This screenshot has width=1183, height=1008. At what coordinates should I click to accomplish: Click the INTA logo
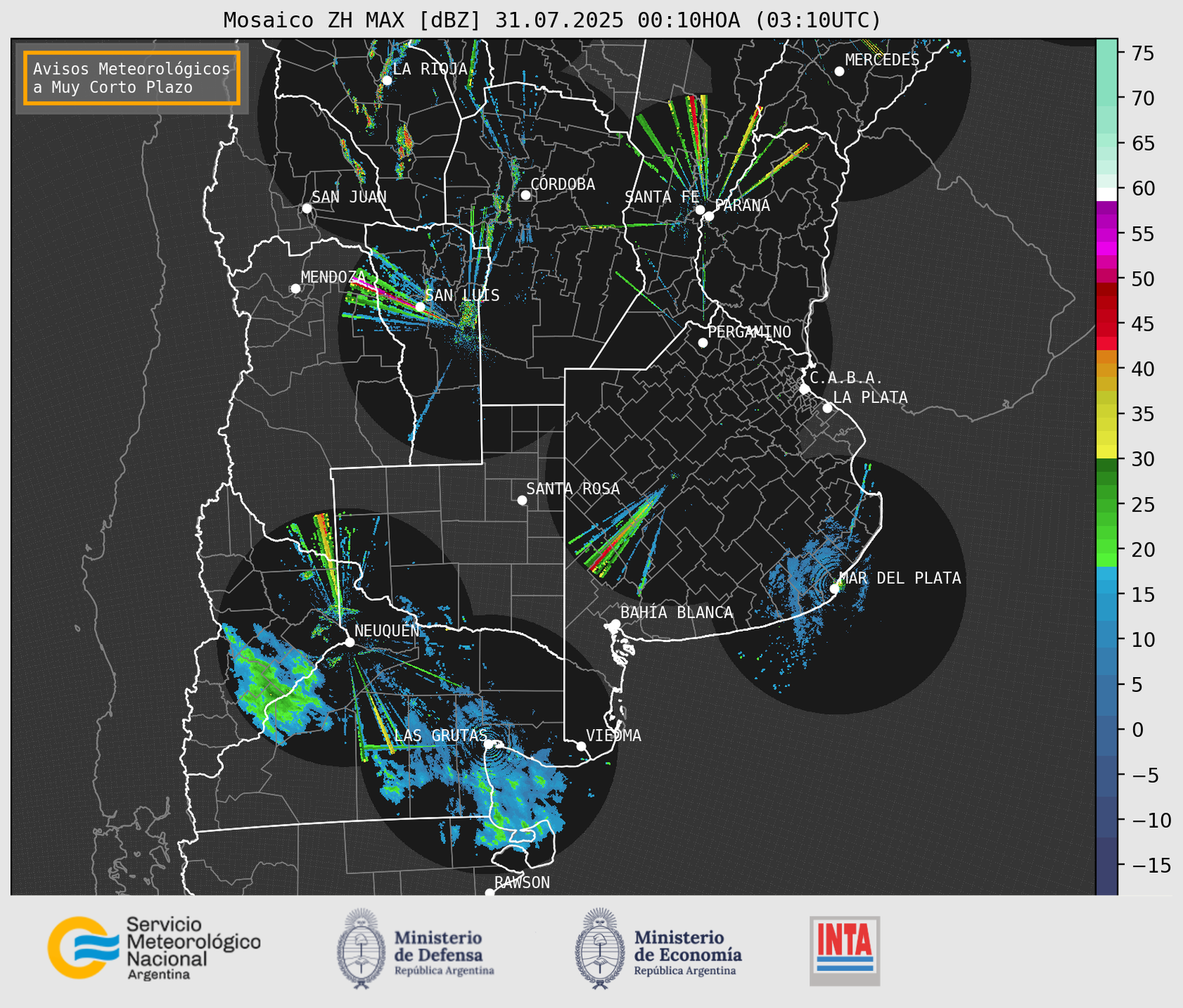click(844, 951)
